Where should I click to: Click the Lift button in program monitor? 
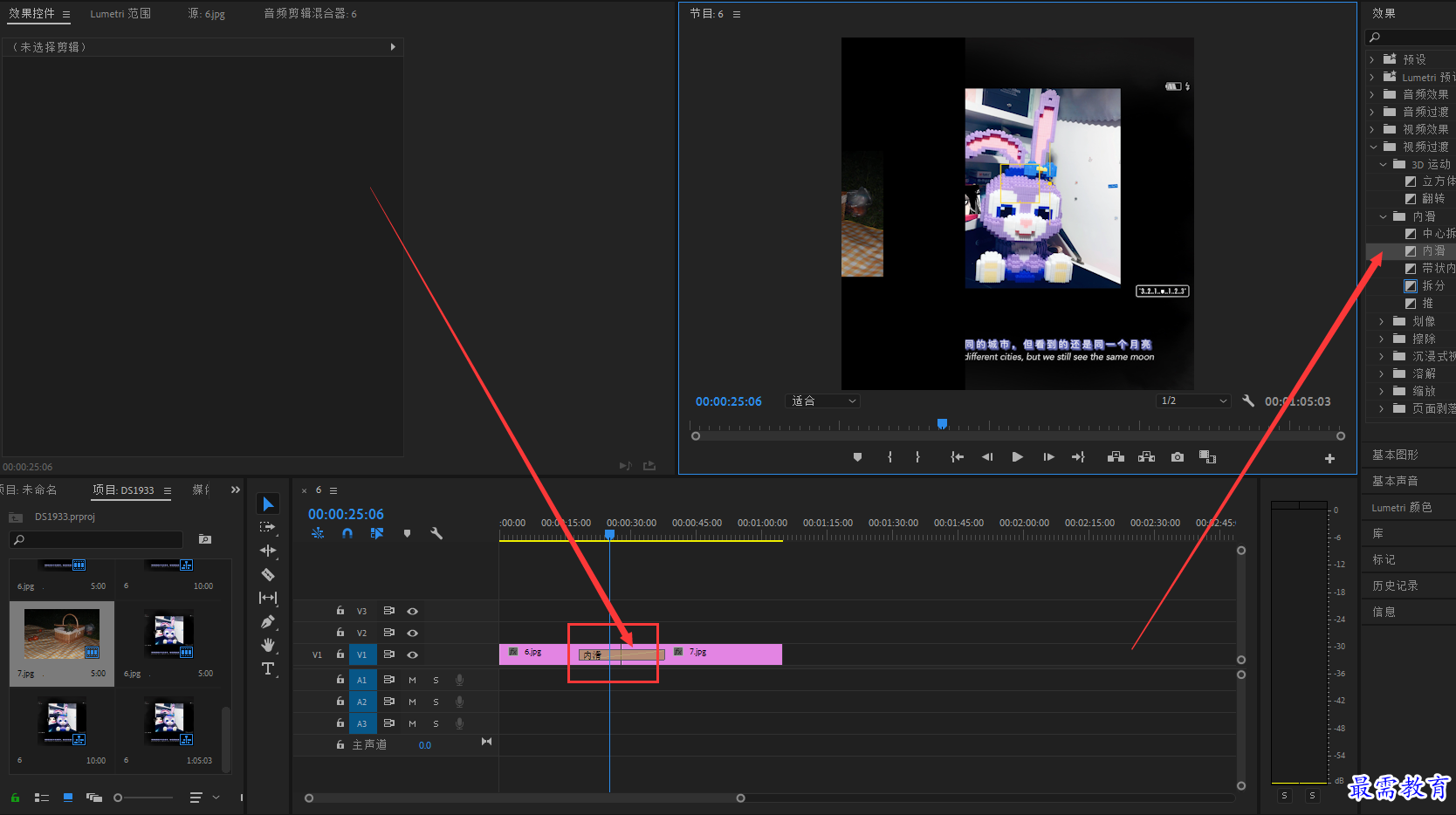click(x=1116, y=457)
